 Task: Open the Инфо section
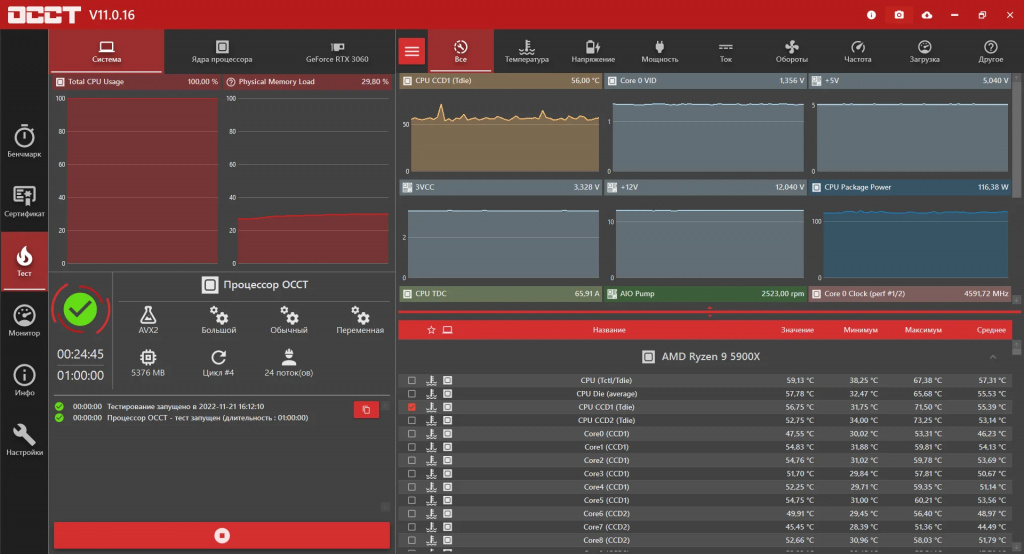(x=24, y=380)
